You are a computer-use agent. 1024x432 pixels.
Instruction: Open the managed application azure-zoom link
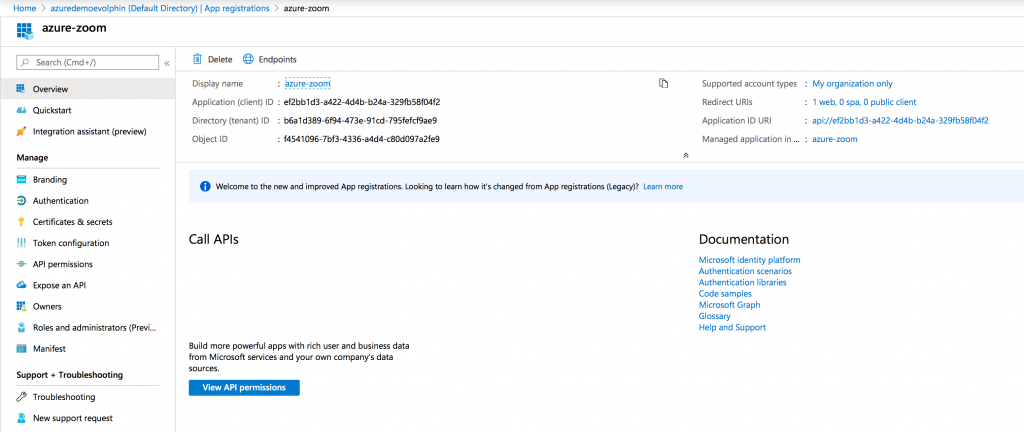coord(835,139)
